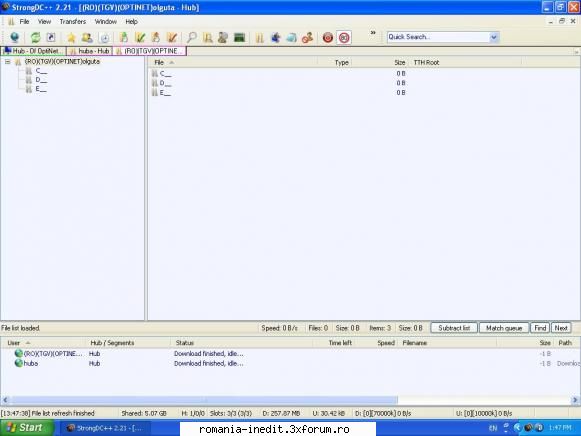Select the (RO)(TGV)(OPTINE file list tab
The width and height of the screenshot is (581, 436).
pos(150,51)
